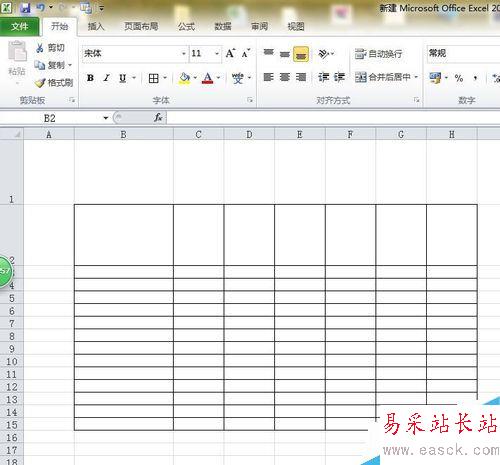Set top vertical alignment

click(268, 53)
